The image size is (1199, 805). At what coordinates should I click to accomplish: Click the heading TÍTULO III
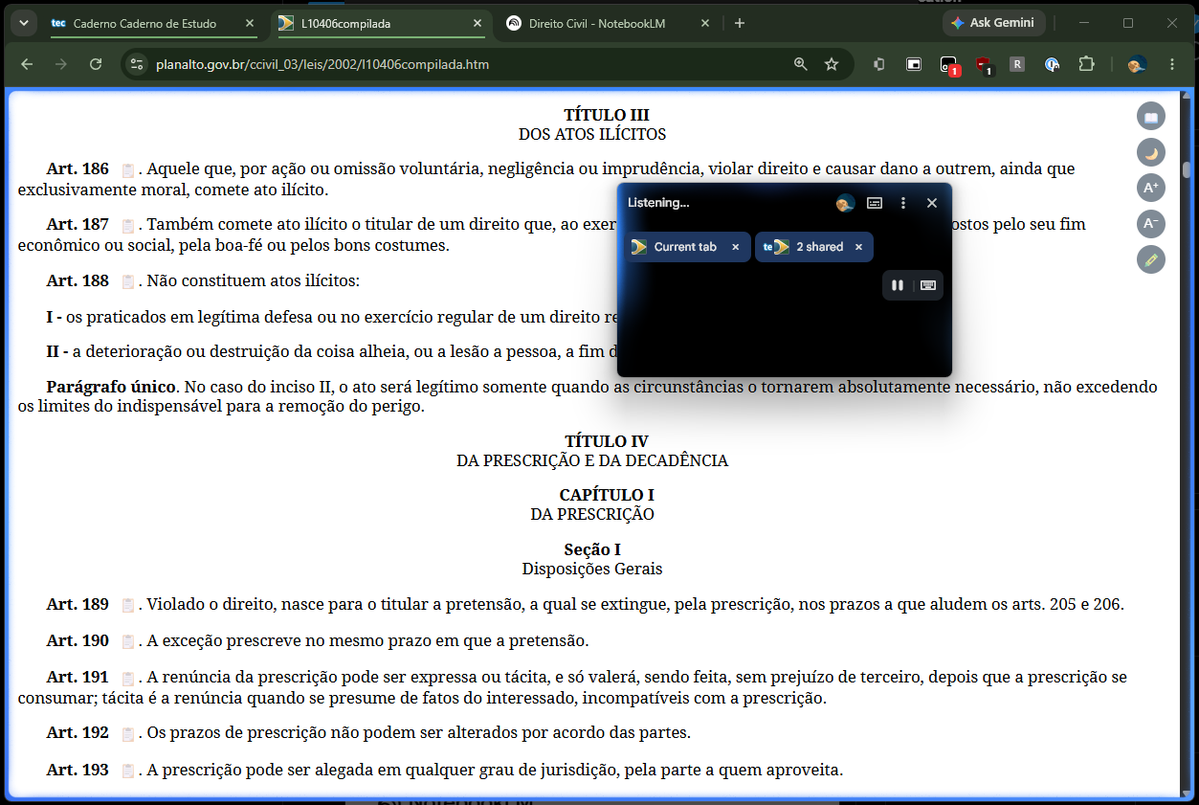click(x=606, y=115)
